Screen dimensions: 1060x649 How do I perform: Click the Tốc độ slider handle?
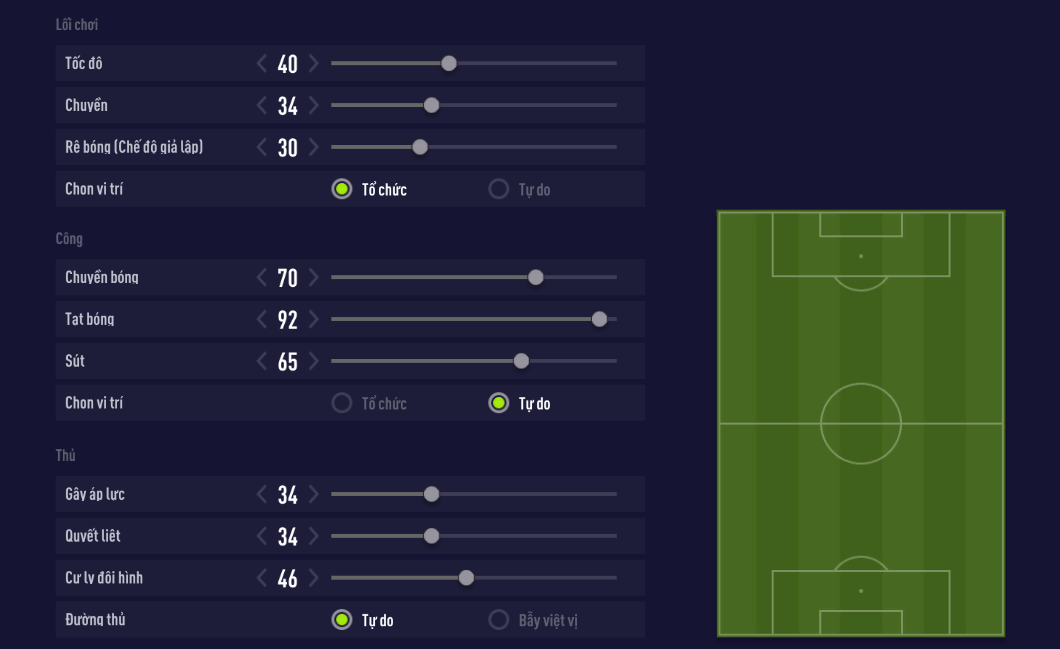point(449,63)
